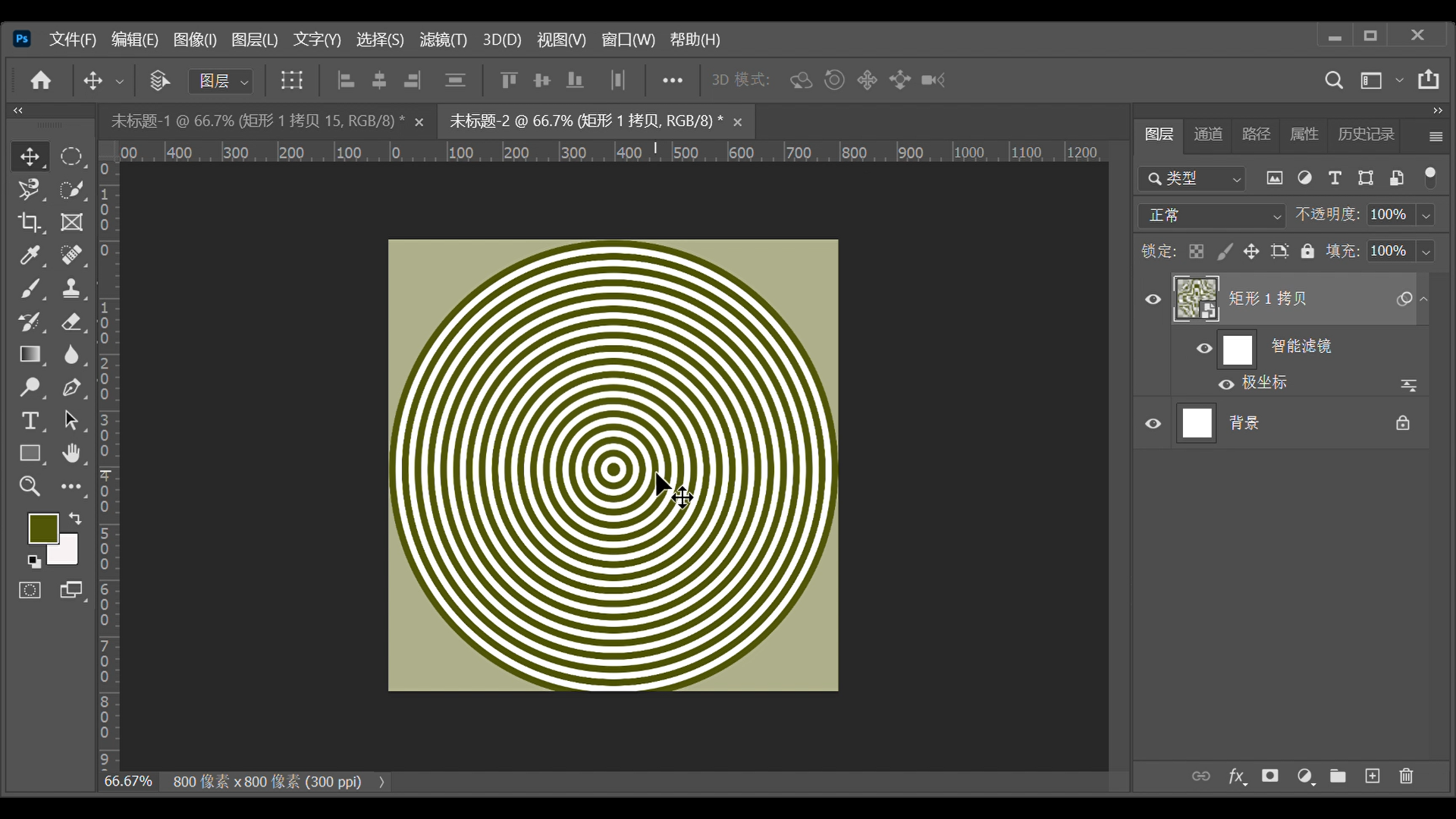1456x819 pixels.
Task: Click the Share icon
Action: (1429, 80)
